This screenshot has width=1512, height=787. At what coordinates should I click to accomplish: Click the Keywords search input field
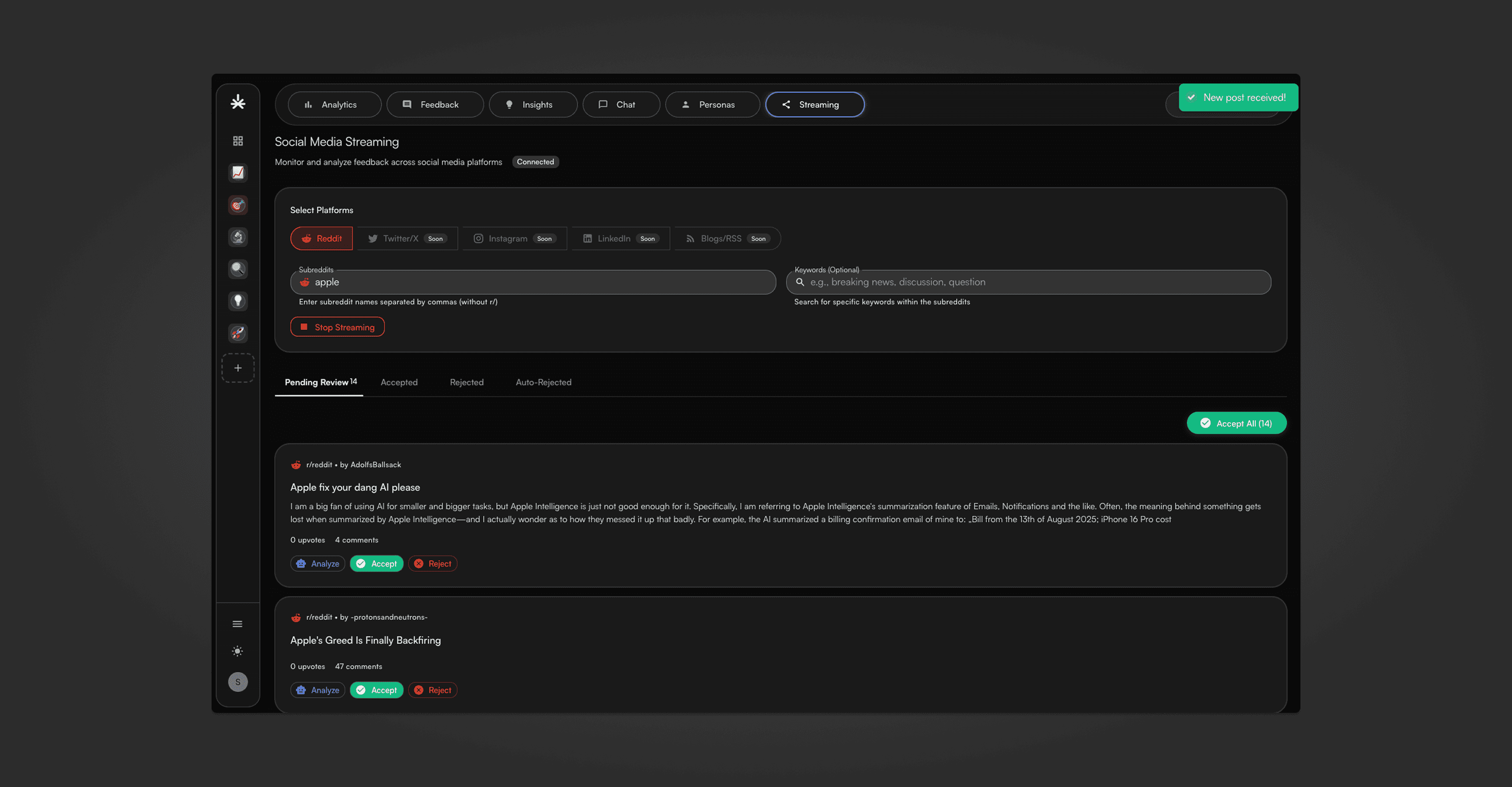tap(1033, 283)
